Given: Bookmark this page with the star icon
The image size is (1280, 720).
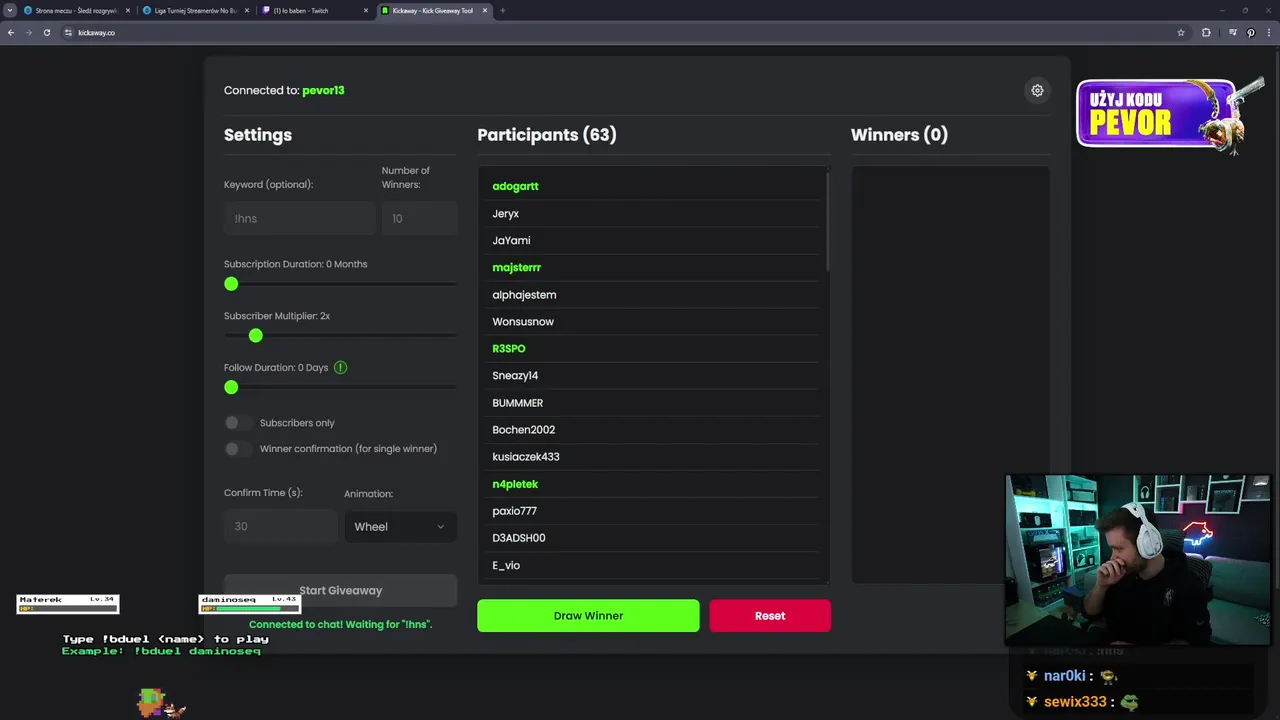Looking at the screenshot, I should point(1181,32).
